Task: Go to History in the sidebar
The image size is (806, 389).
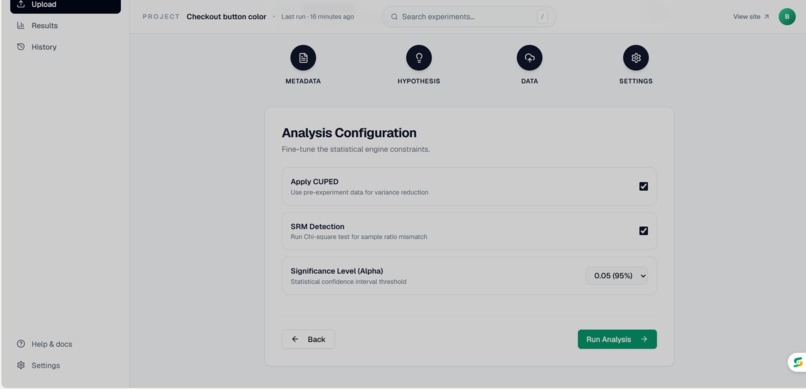Action: point(66,47)
